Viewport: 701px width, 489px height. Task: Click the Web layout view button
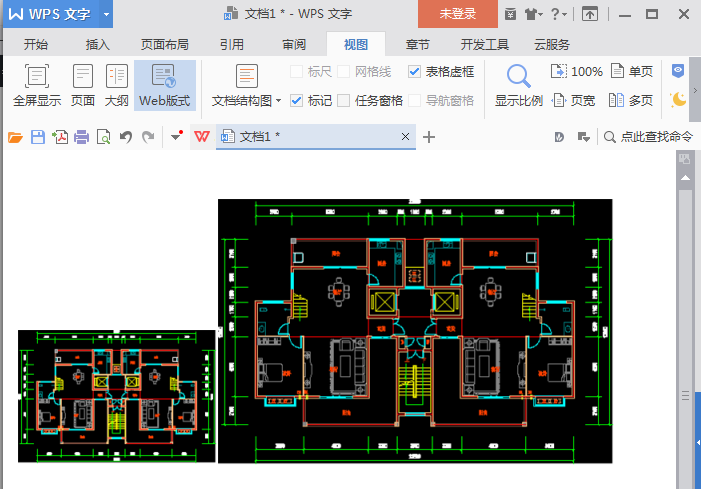click(164, 85)
